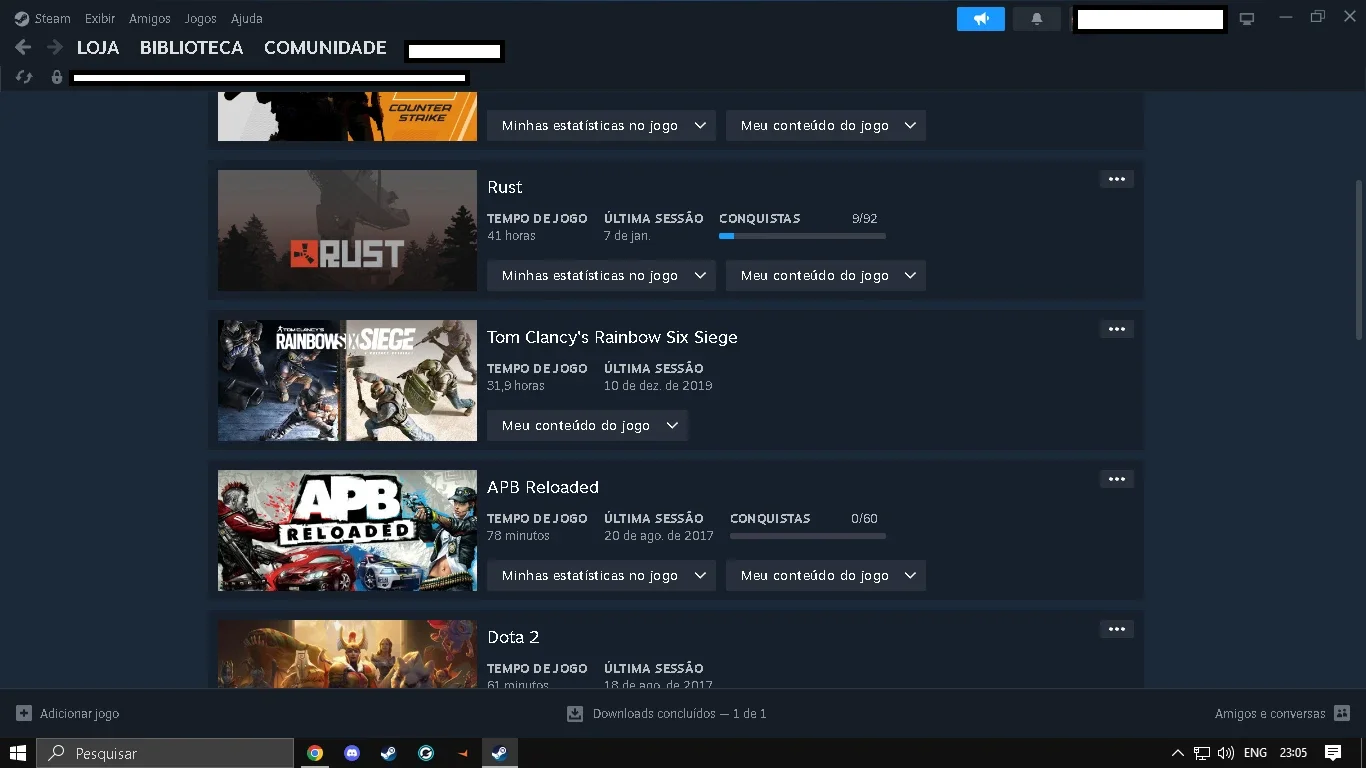The image size is (1366, 768).
Task: Open Discord from the taskbar
Action: click(x=352, y=753)
